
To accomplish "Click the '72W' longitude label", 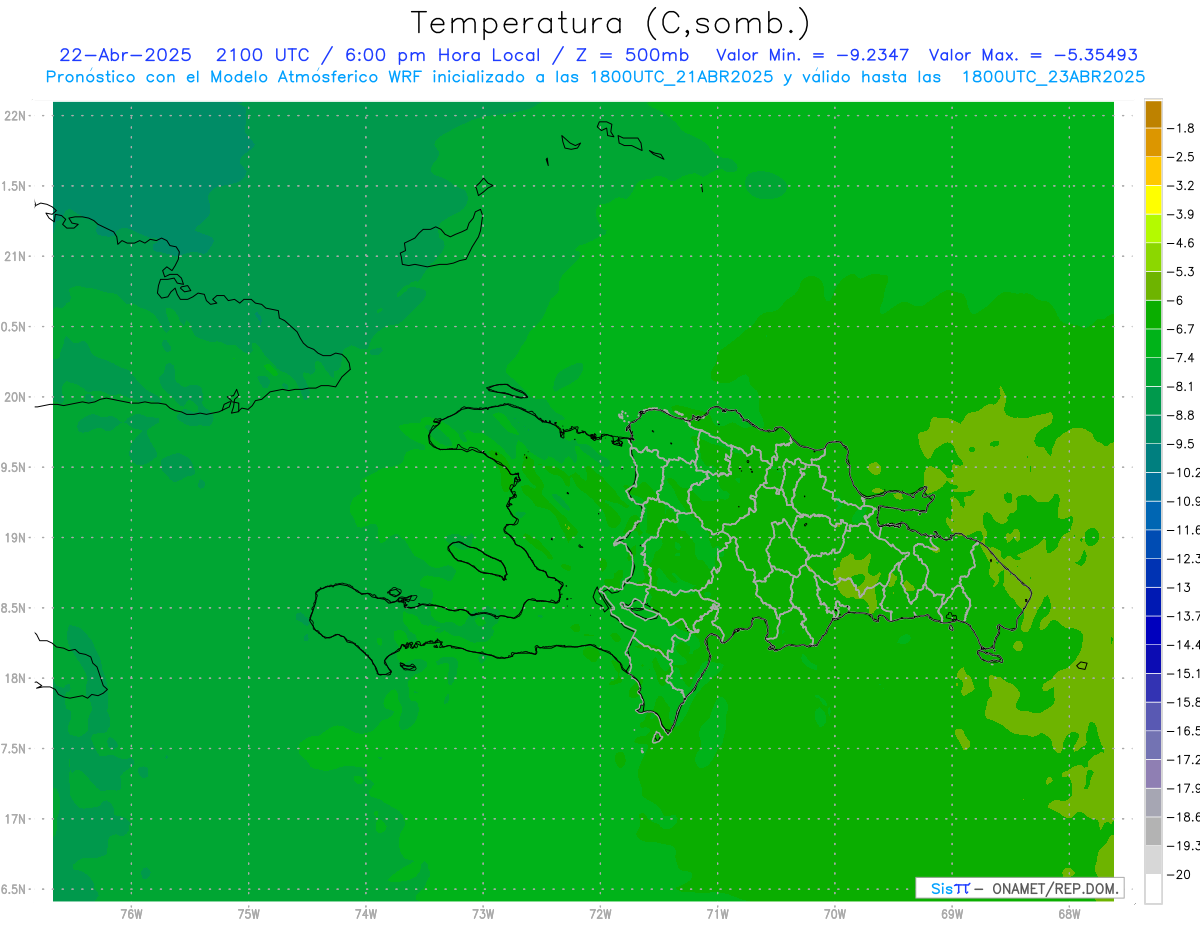I will tap(600, 914).
